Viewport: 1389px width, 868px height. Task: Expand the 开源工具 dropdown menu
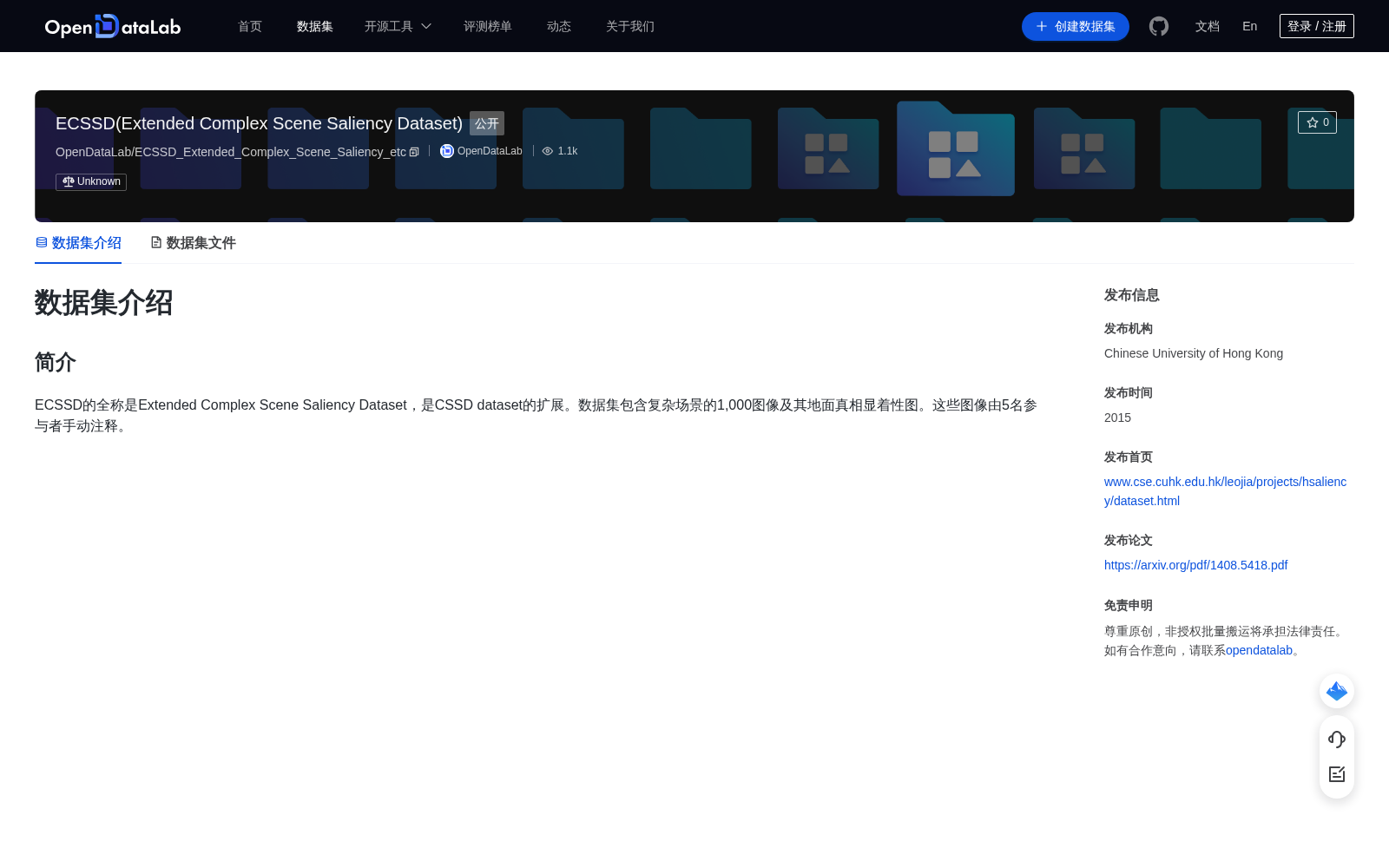pos(398,26)
